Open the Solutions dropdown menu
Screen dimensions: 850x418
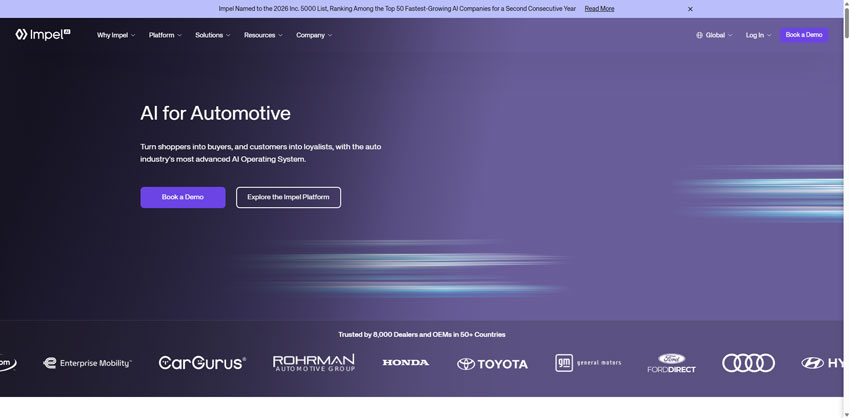click(212, 35)
